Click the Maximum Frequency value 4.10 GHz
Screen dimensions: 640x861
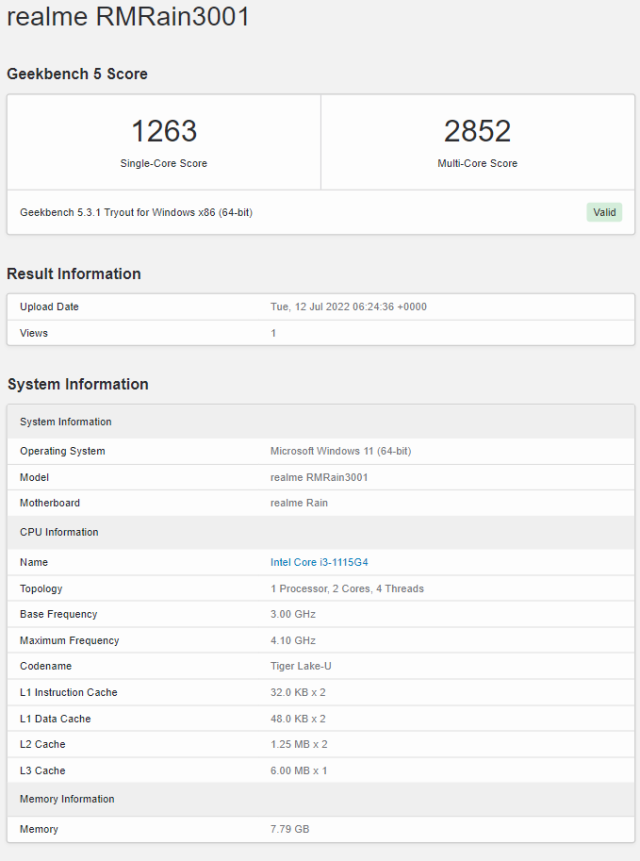(x=294, y=641)
